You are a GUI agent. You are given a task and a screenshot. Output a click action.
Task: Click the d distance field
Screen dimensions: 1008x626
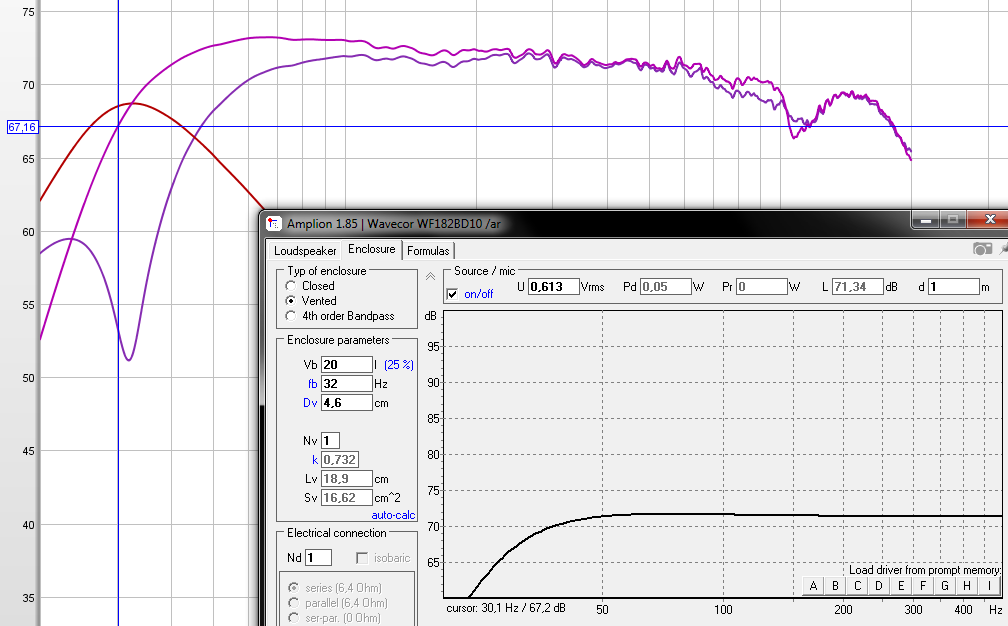point(954,287)
